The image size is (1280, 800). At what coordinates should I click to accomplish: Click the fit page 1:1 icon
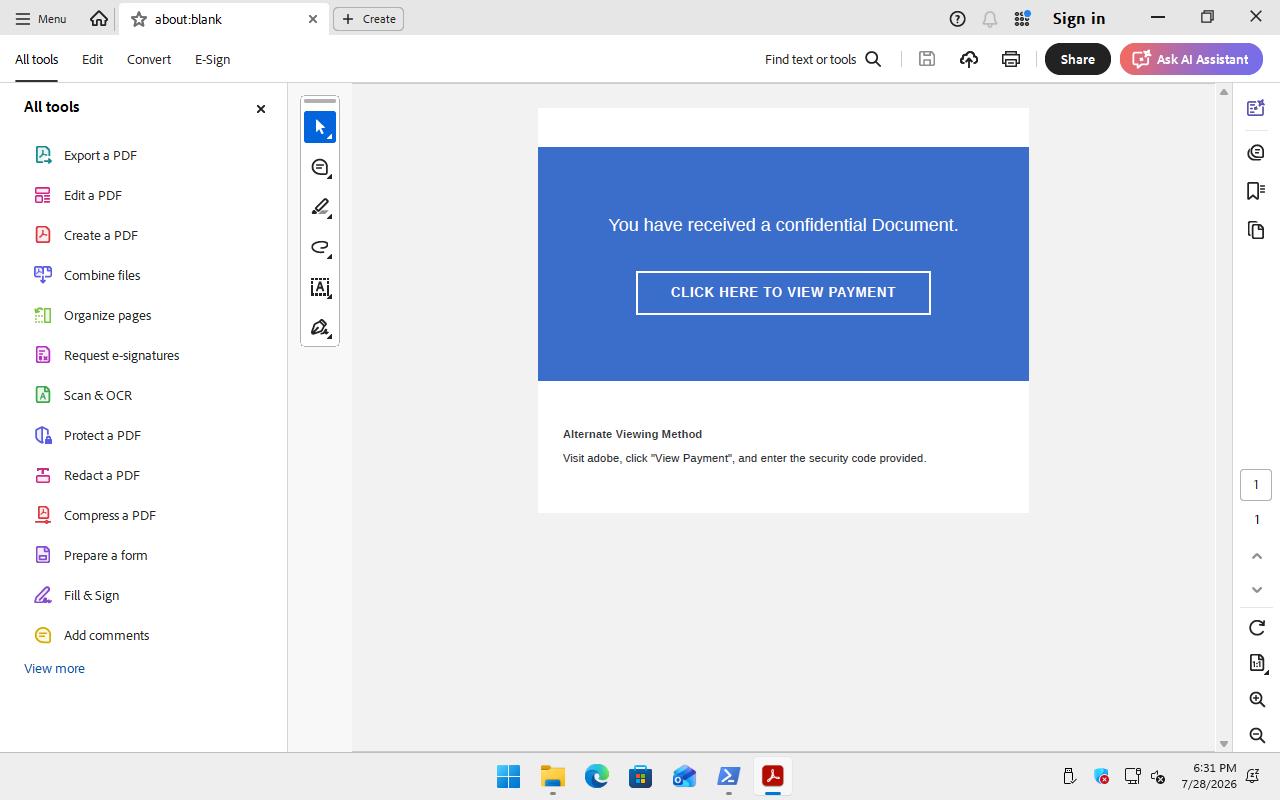click(1257, 663)
